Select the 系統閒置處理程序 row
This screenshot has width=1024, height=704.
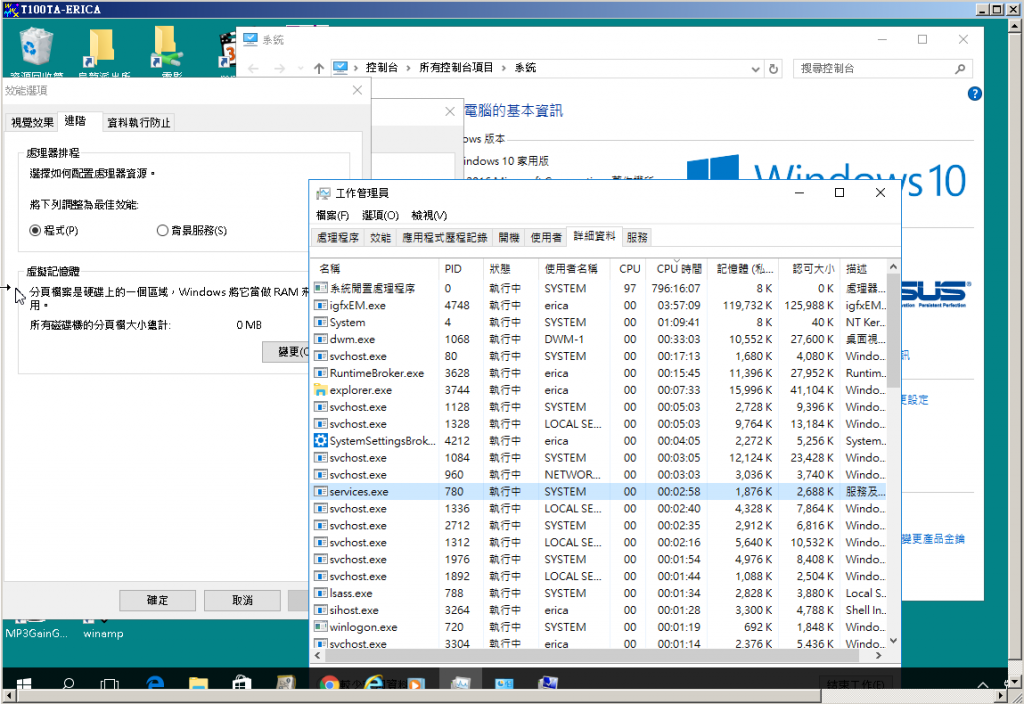pyautogui.click(x=599, y=288)
